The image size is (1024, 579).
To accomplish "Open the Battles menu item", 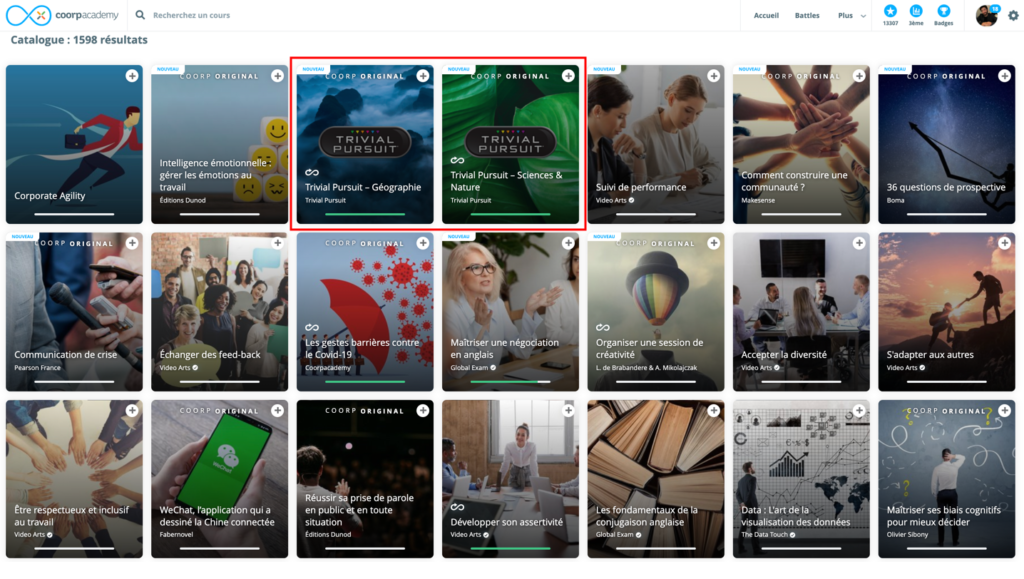I will (807, 16).
